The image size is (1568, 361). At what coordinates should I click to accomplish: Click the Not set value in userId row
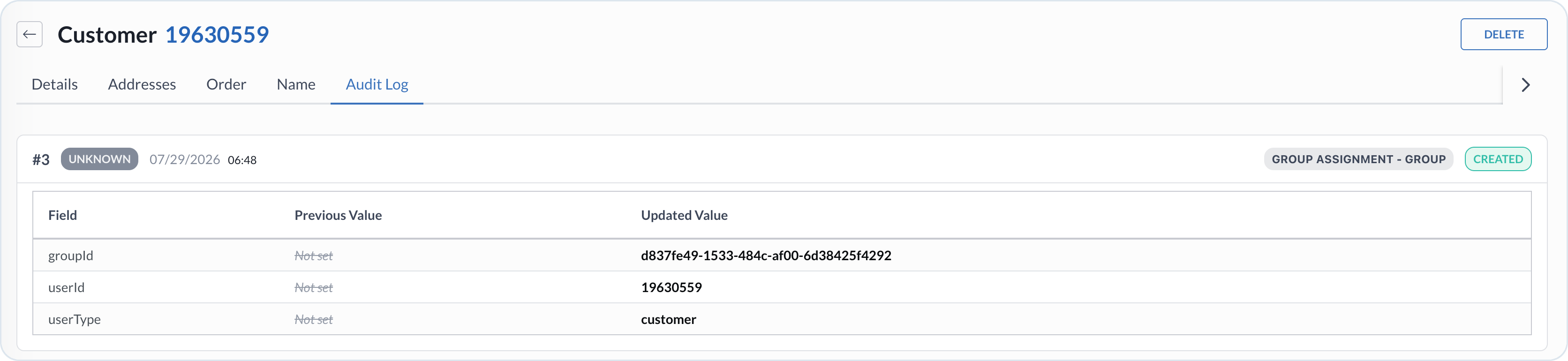click(x=314, y=287)
